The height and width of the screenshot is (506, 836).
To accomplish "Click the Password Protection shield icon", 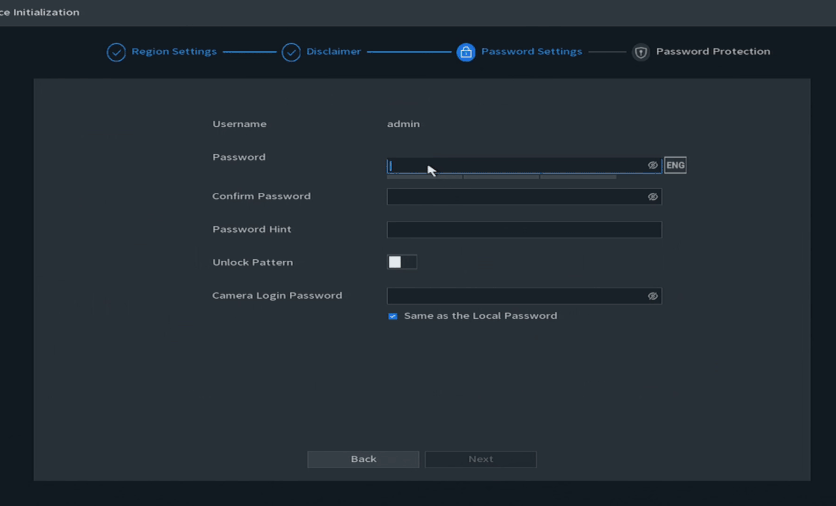I will [641, 52].
